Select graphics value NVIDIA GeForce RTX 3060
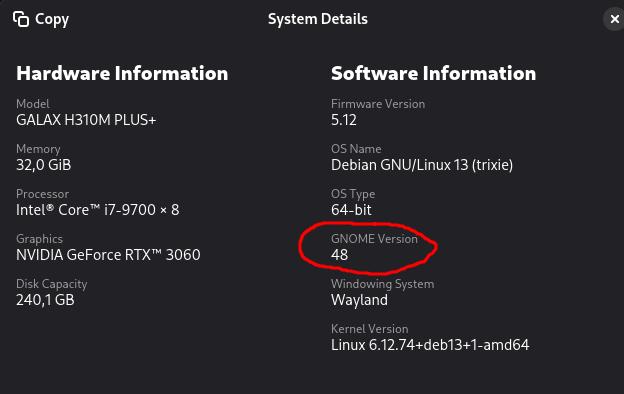The image size is (624, 394). pyautogui.click(x=108, y=255)
